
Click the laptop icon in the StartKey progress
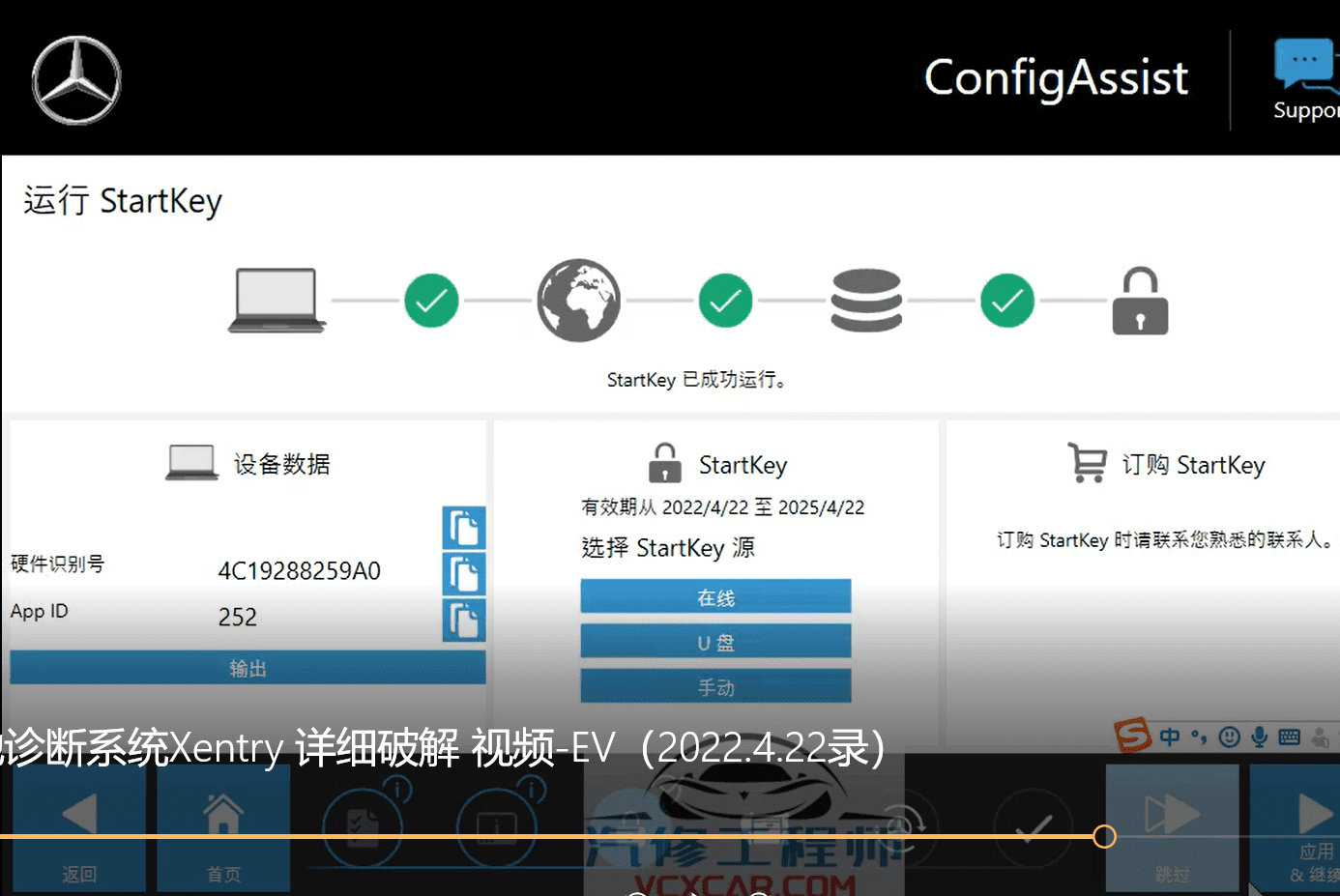(276, 300)
